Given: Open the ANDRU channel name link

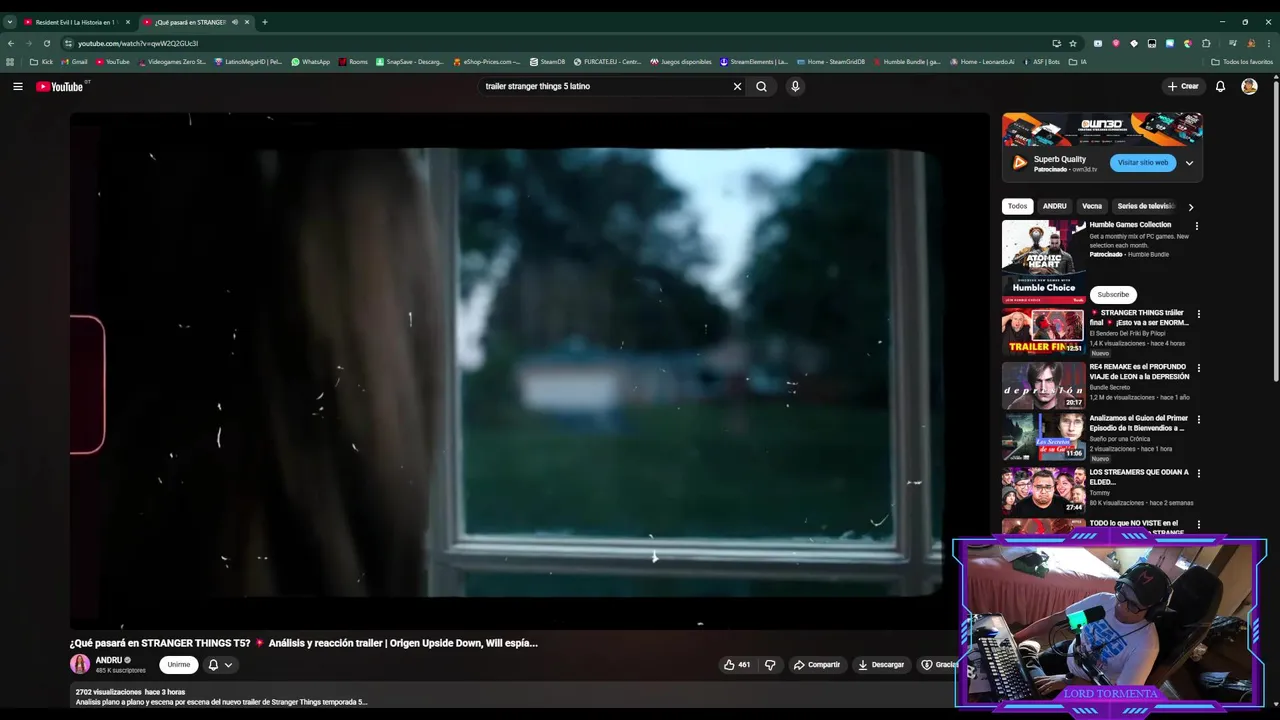Looking at the screenshot, I should (x=108, y=660).
